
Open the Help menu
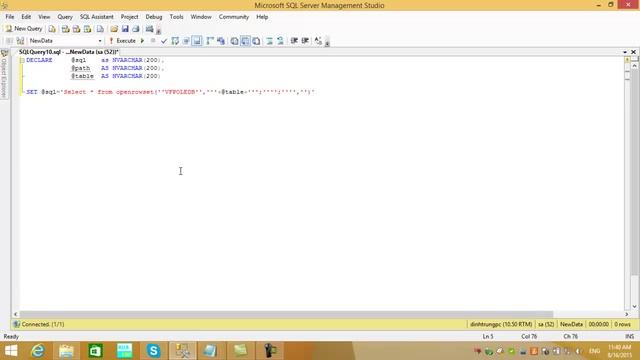[262, 17]
